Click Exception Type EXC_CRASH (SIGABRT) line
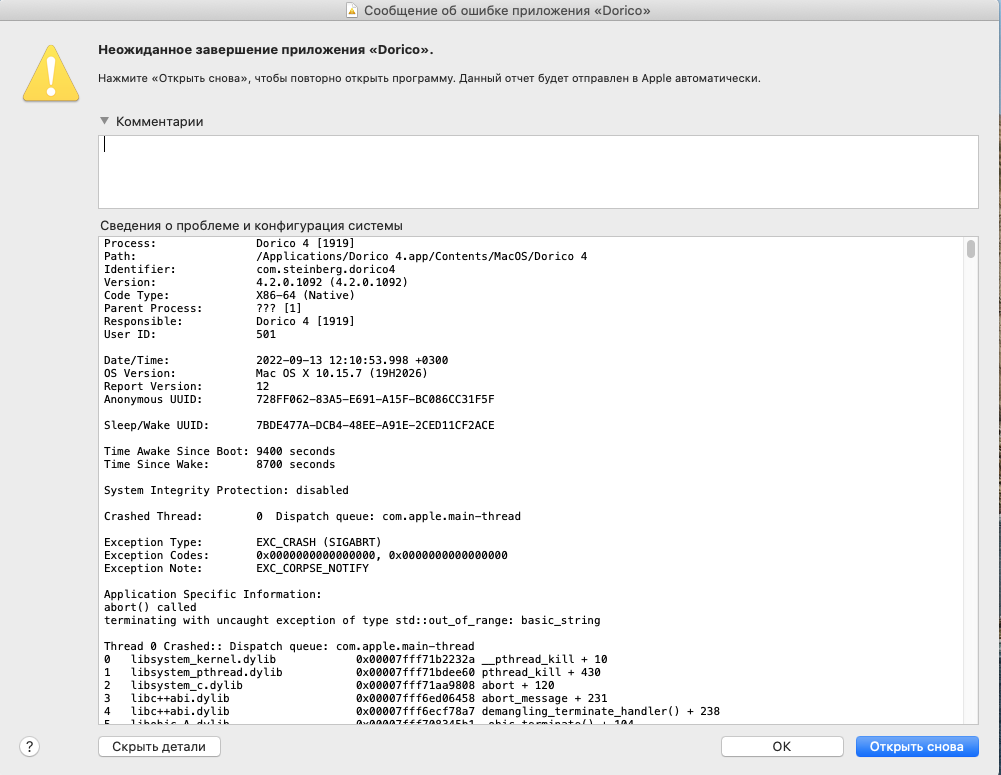This screenshot has height=775, width=1001. [243, 542]
